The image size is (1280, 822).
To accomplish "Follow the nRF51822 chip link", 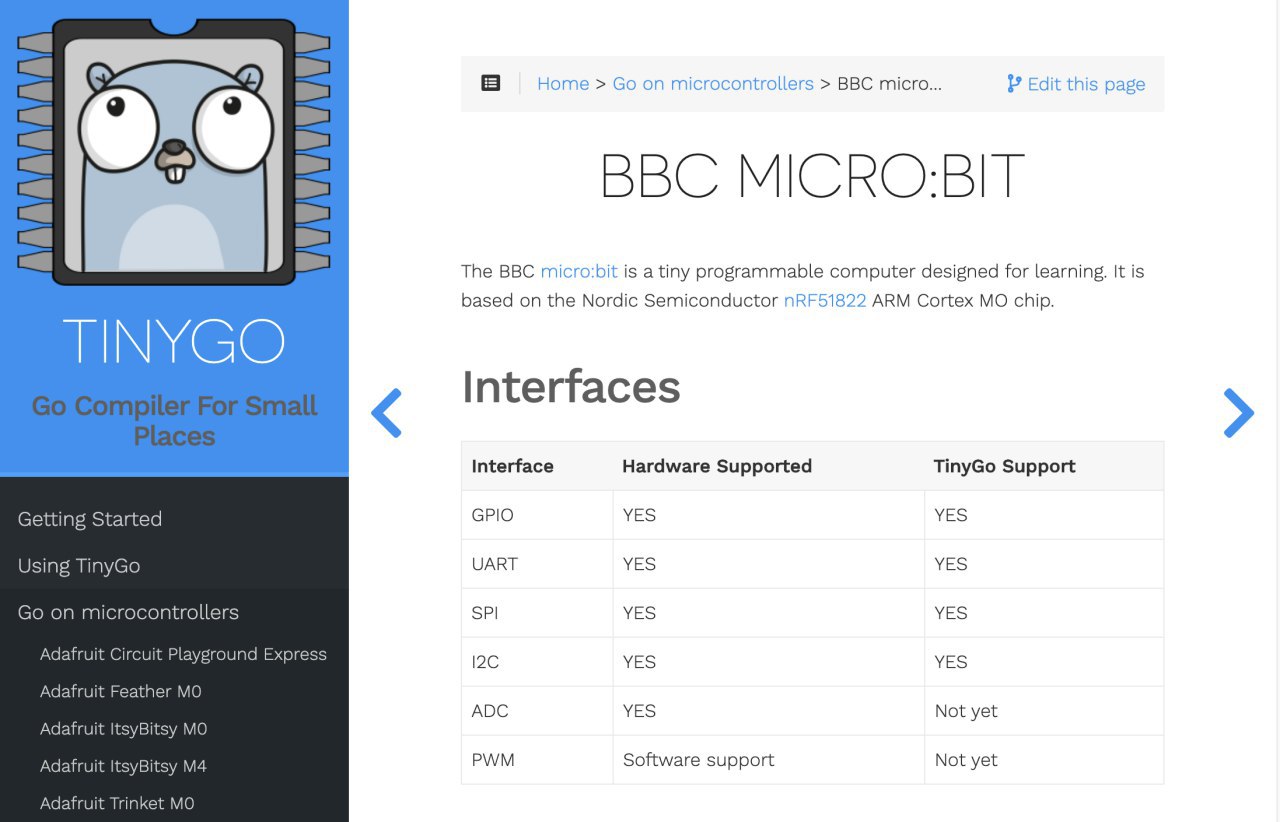I will tap(825, 300).
